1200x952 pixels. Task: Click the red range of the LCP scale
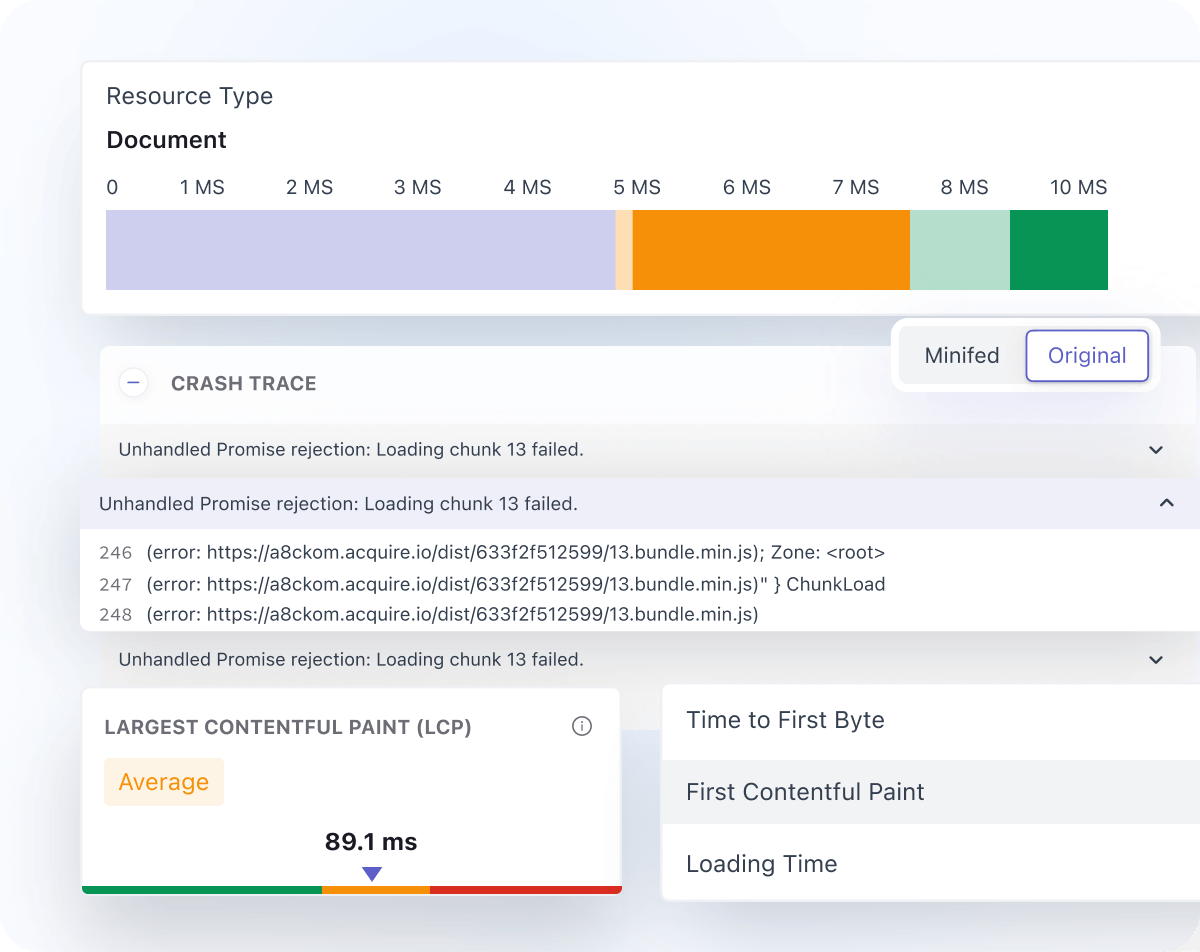pos(526,889)
